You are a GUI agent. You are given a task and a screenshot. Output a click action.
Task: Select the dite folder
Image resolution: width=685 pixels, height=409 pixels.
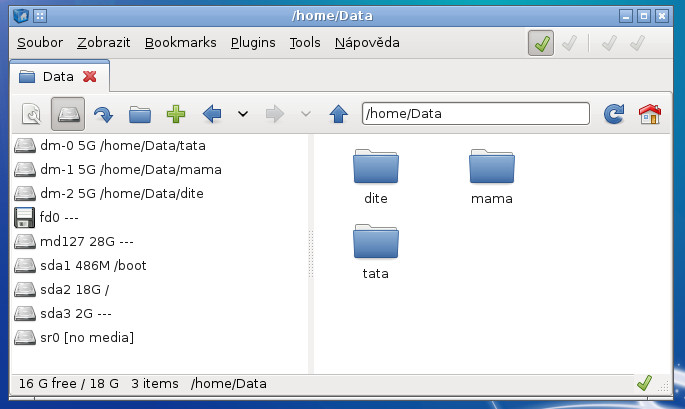(x=376, y=177)
